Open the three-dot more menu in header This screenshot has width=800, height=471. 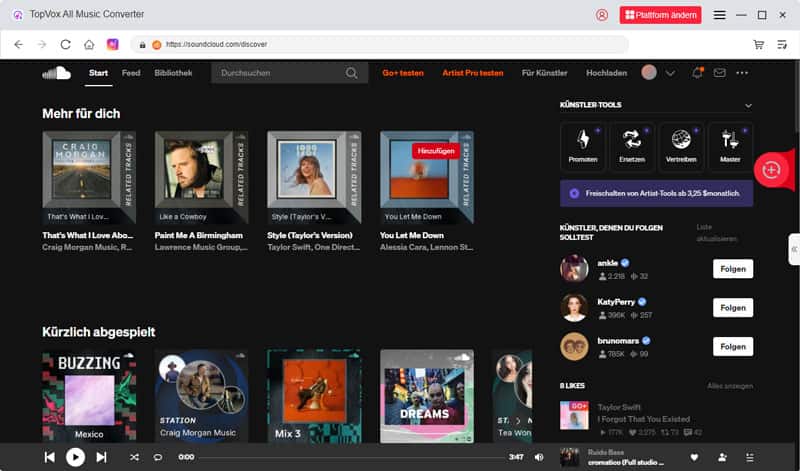(x=742, y=73)
